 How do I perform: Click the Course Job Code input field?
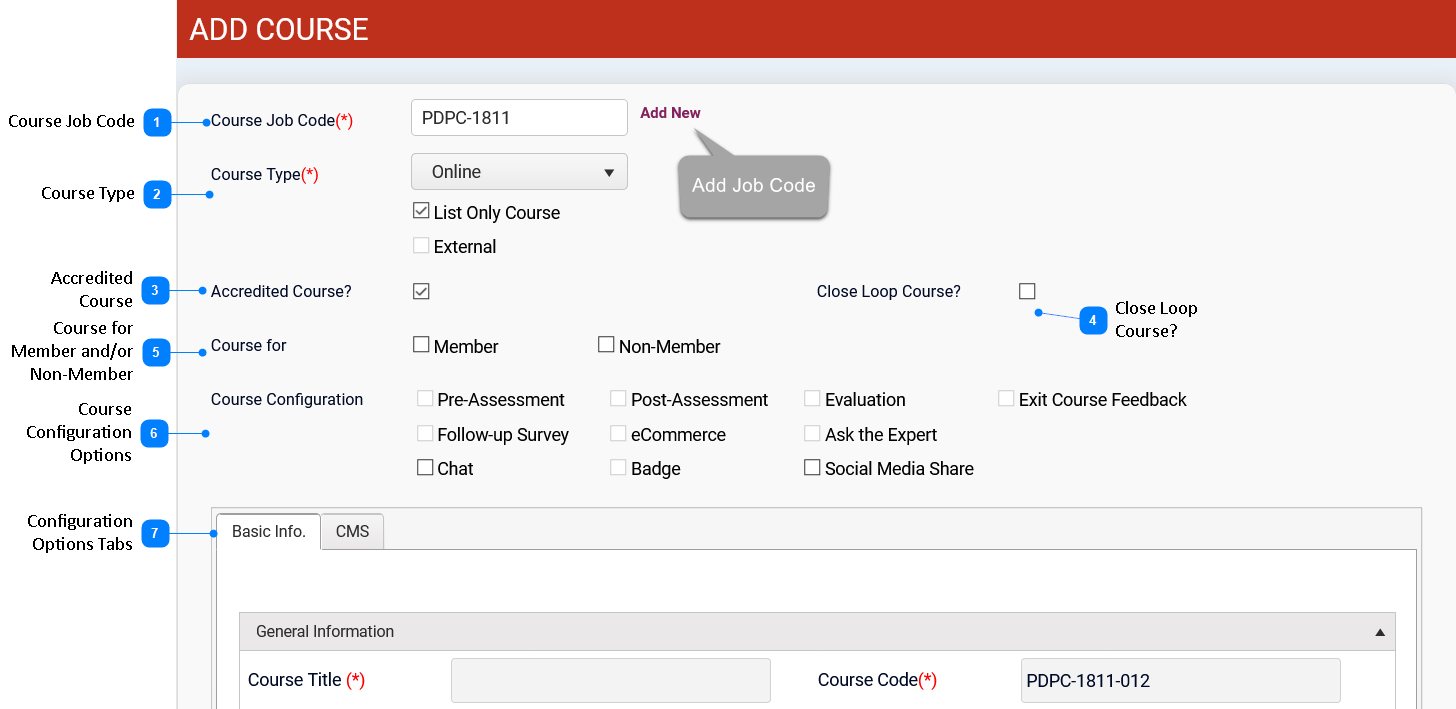tap(518, 118)
